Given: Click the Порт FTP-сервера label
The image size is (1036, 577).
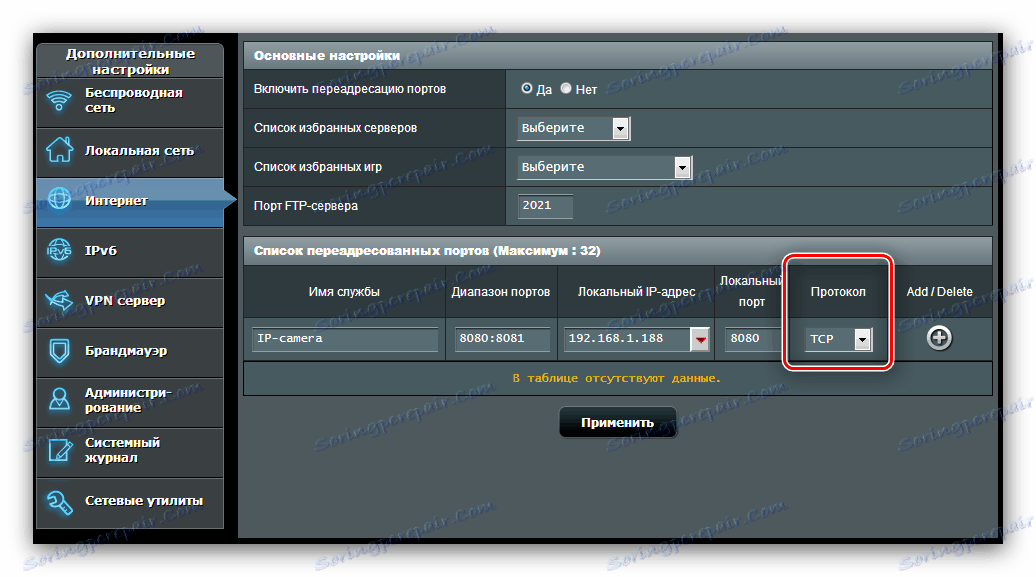Looking at the screenshot, I should (x=306, y=206).
